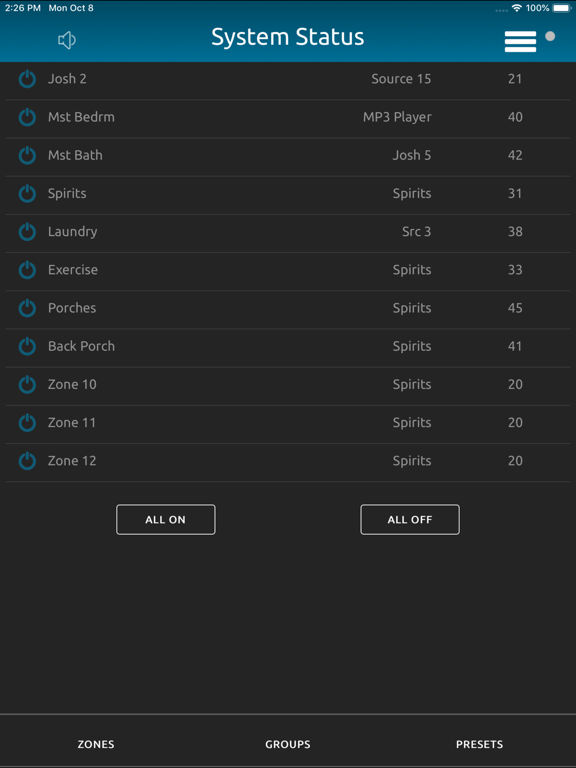Tap the Src 3 source label
576x768 pixels.
point(417,232)
